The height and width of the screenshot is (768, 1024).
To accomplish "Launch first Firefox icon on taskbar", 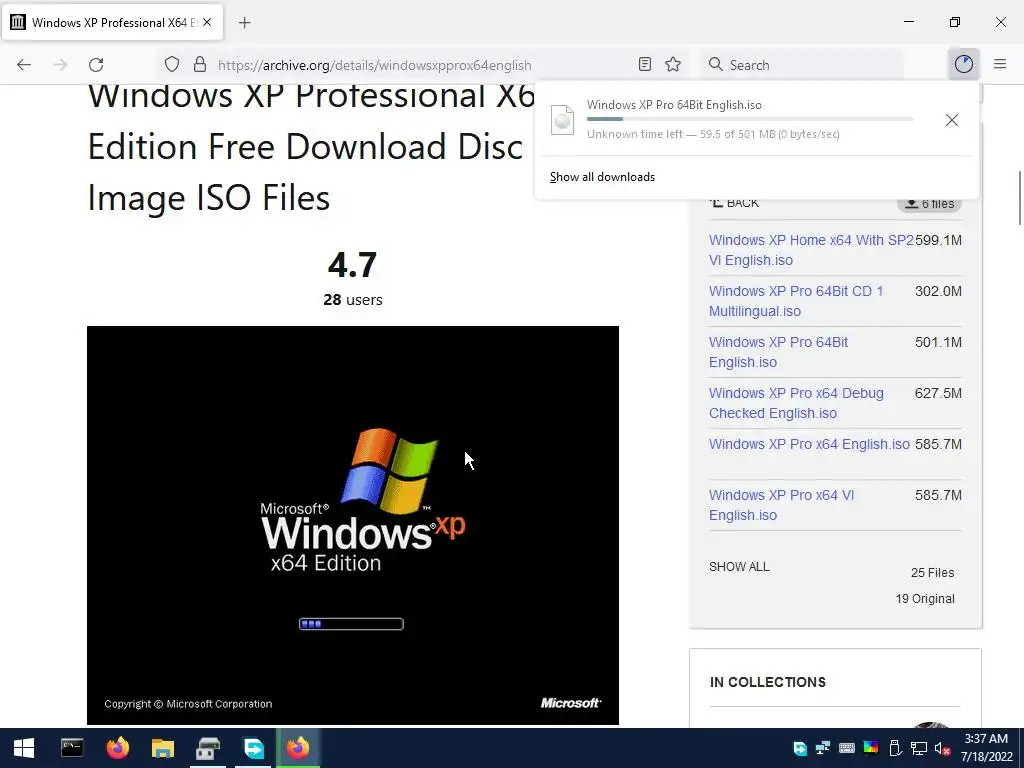I will [x=118, y=748].
